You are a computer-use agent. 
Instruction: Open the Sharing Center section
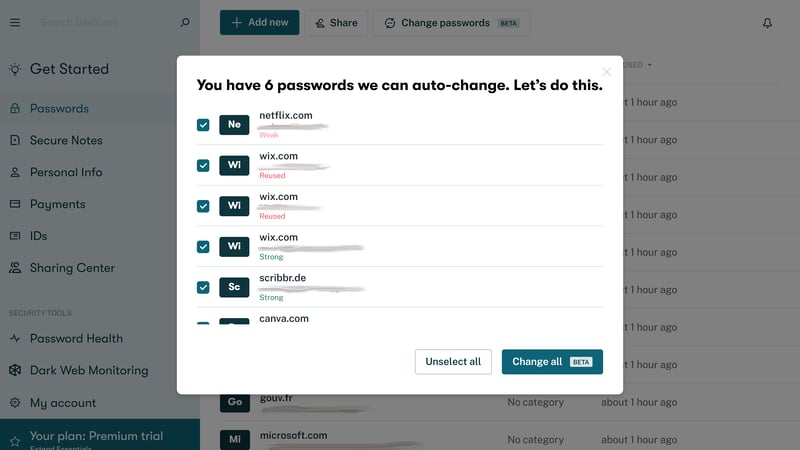point(72,268)
